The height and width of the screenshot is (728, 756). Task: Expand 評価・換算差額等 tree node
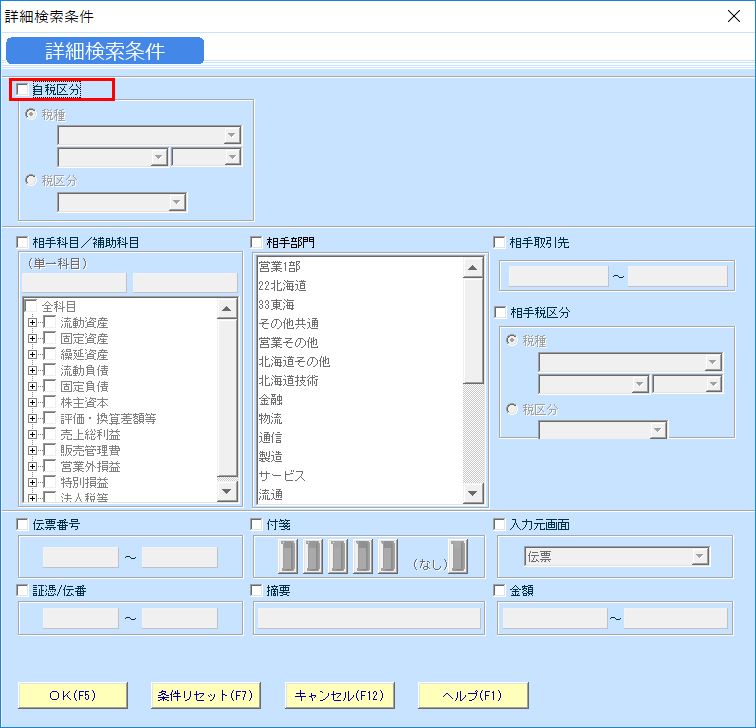[32, 418]
